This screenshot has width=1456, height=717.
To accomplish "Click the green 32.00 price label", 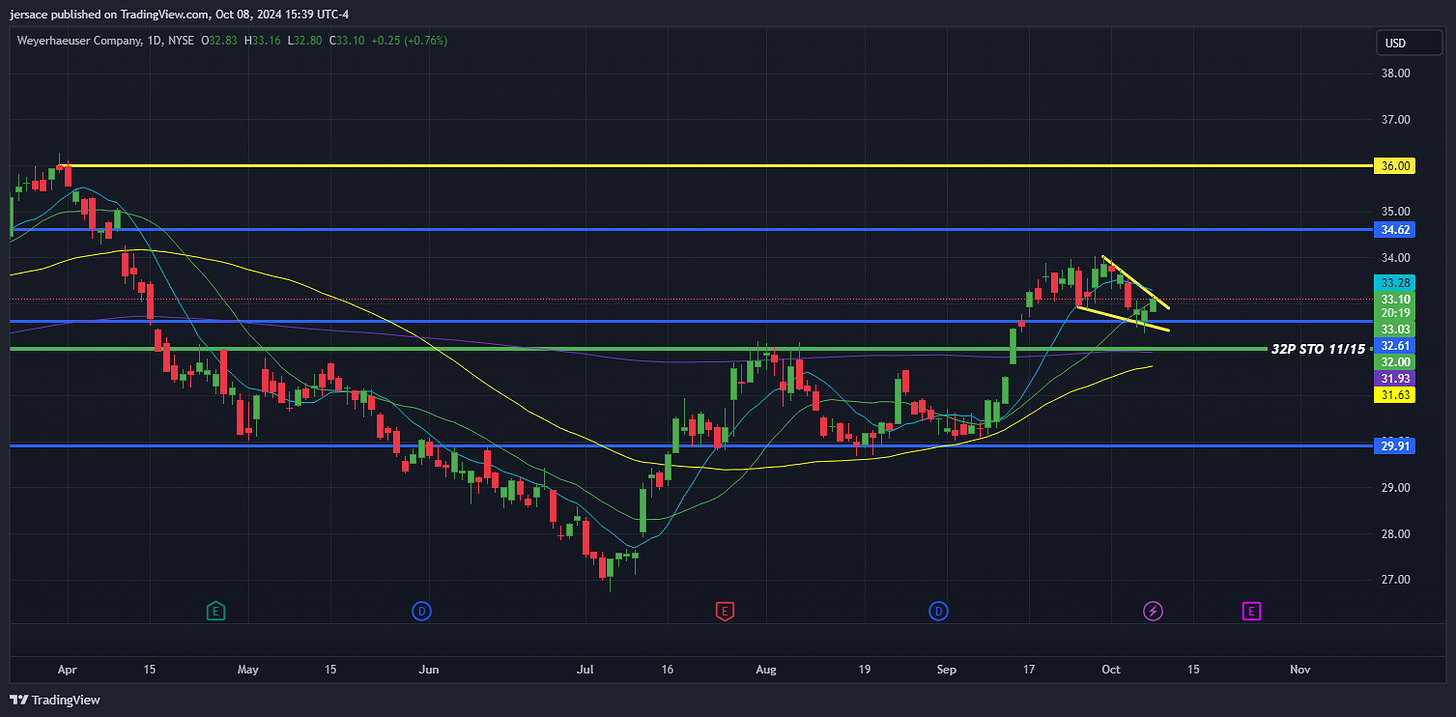I will click(x=1395, y=362).
